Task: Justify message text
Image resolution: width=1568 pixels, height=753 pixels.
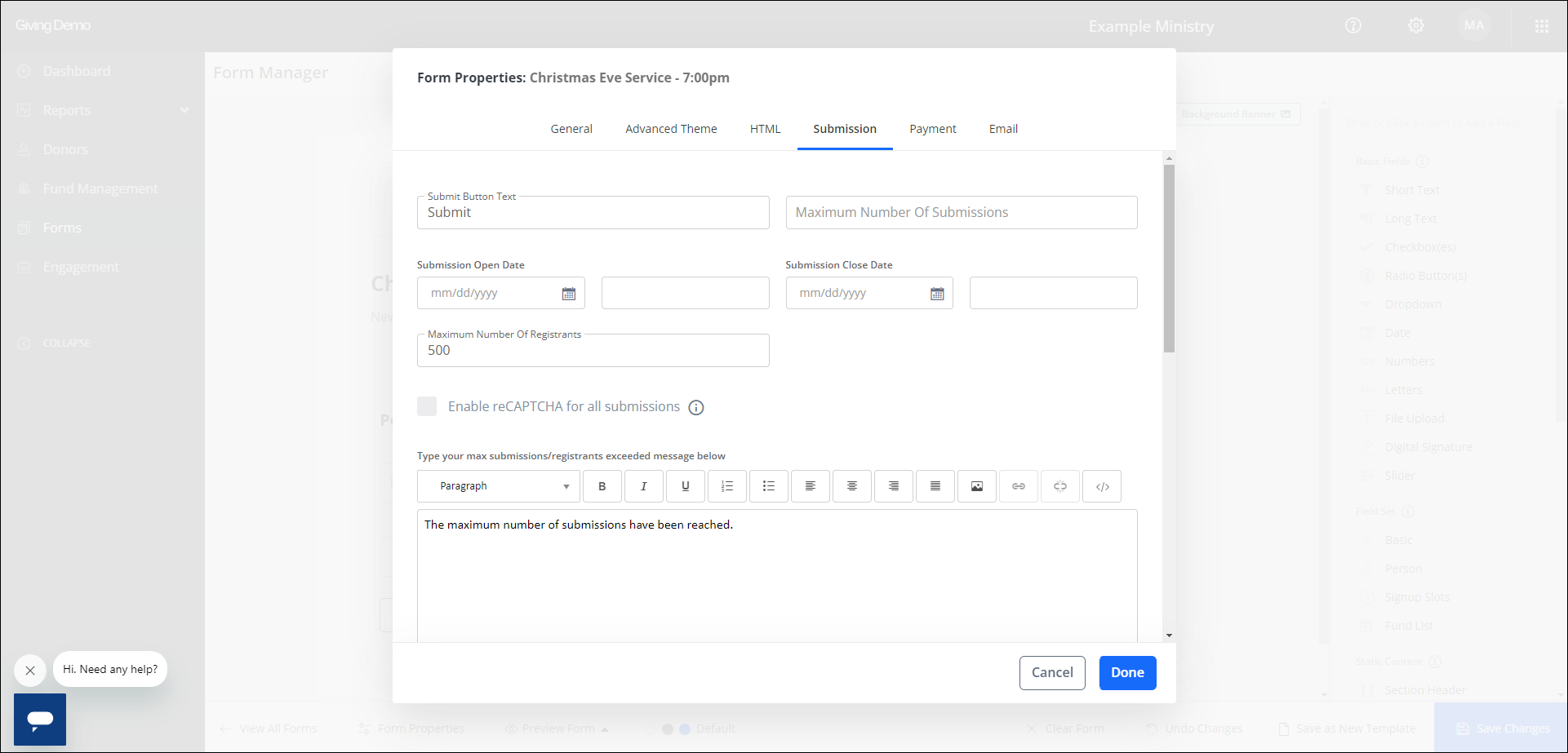Action: click(935, 486)
